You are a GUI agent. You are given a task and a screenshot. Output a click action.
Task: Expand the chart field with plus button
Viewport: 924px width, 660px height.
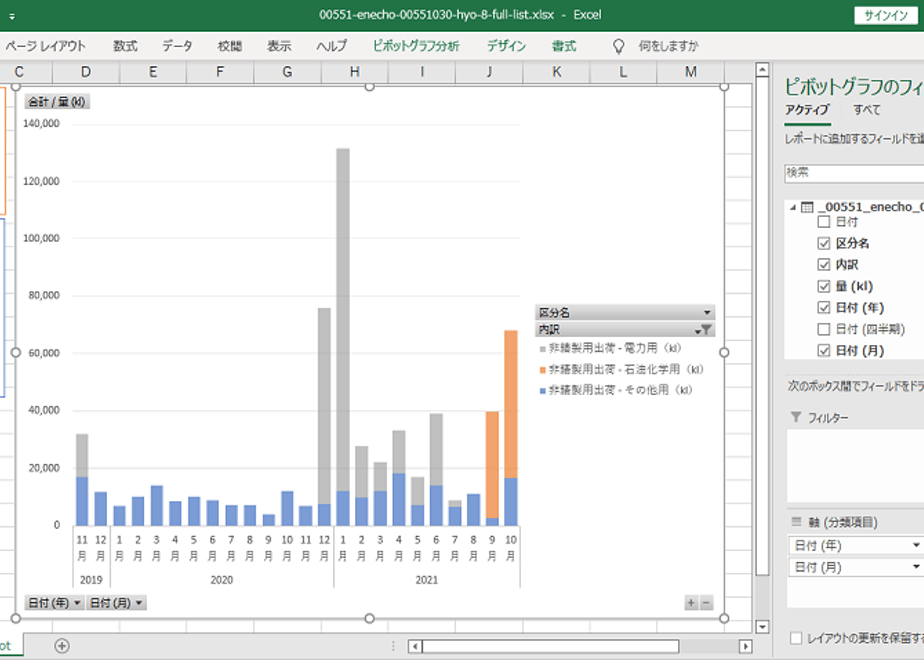tap(691, 603)
